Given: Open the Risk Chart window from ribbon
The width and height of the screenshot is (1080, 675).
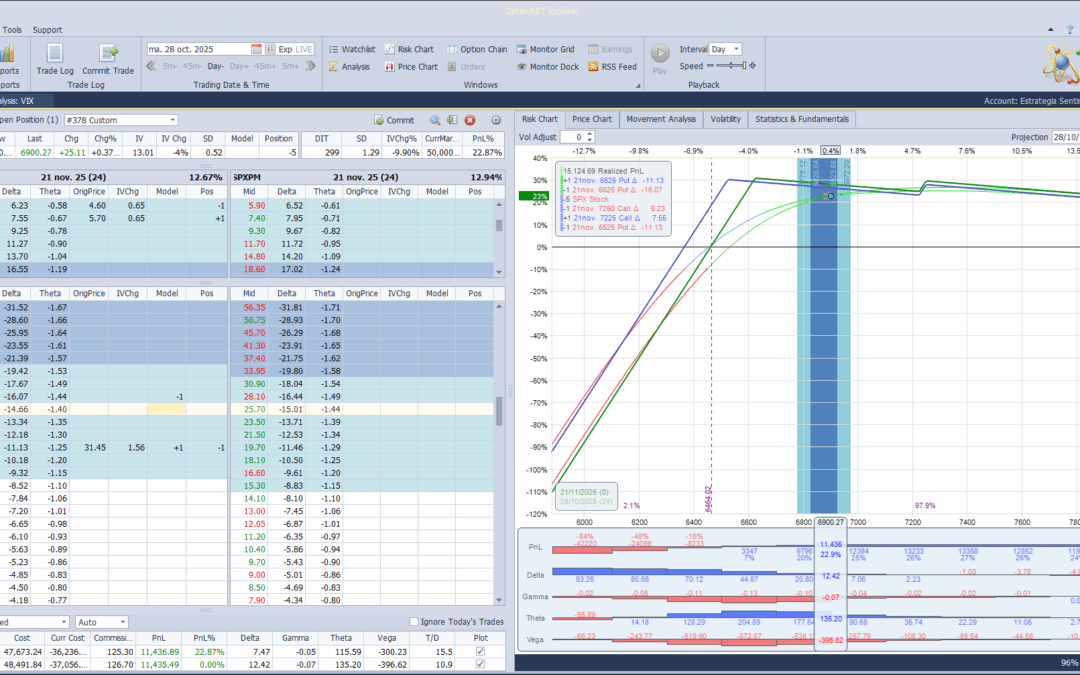Looking at the screenshot, I should [x=409, y=49].
